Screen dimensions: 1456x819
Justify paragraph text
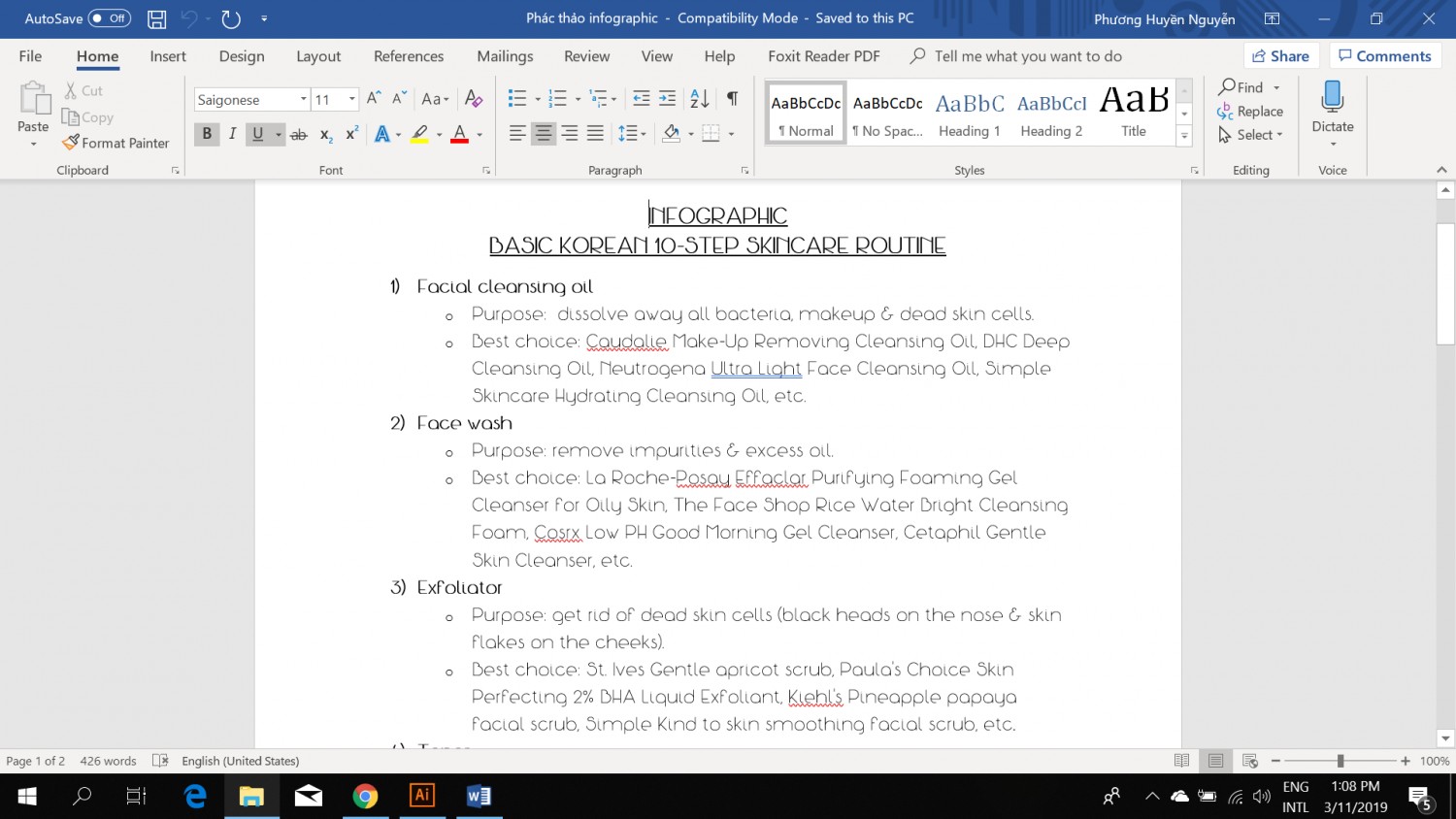pos(595,134)
